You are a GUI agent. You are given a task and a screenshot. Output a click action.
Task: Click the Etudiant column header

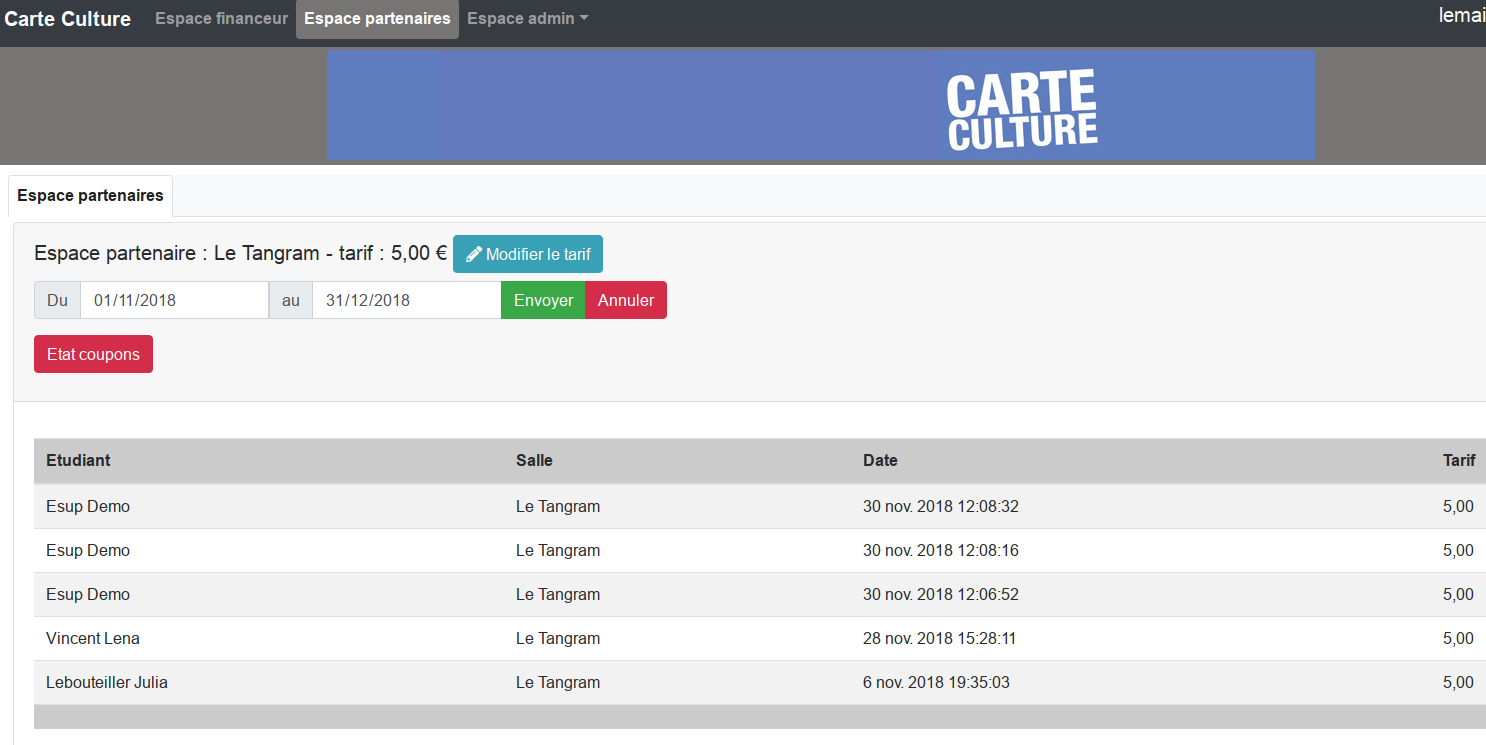point(78,461)
